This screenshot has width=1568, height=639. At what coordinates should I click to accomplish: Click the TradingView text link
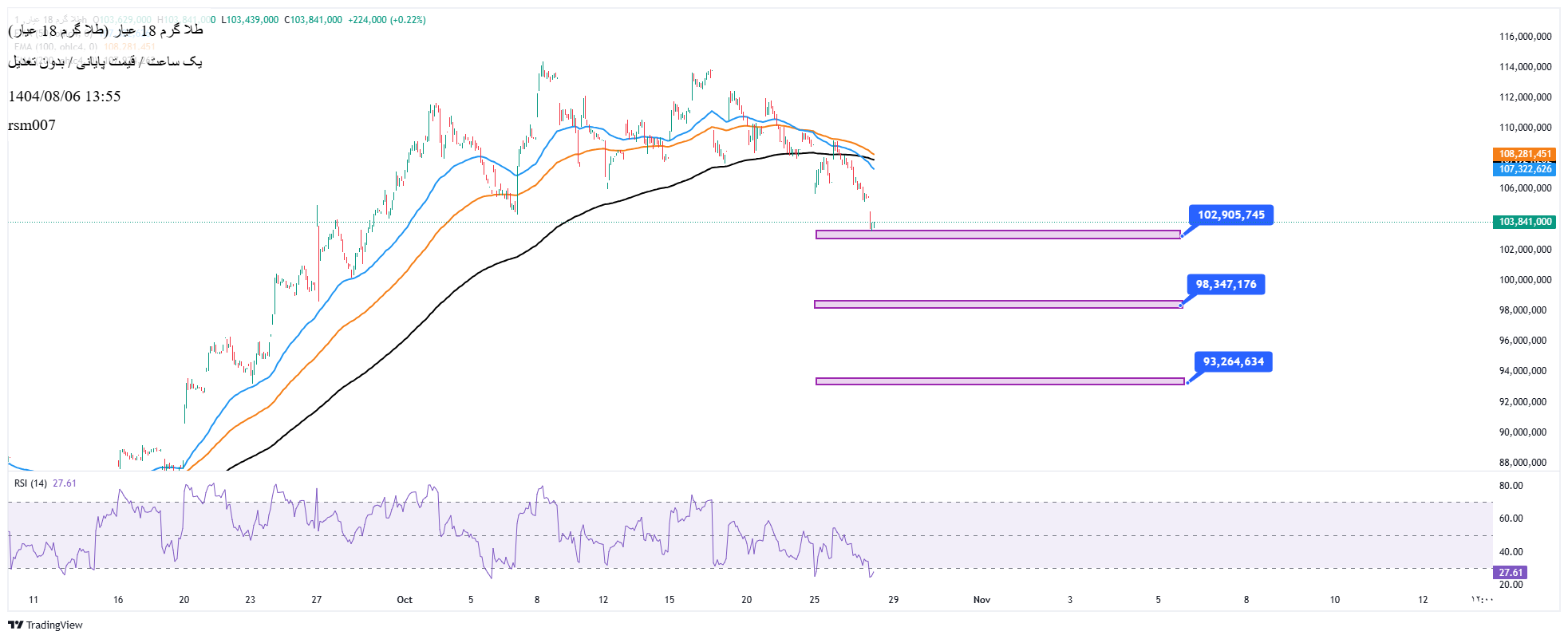[x=54, y=625]
